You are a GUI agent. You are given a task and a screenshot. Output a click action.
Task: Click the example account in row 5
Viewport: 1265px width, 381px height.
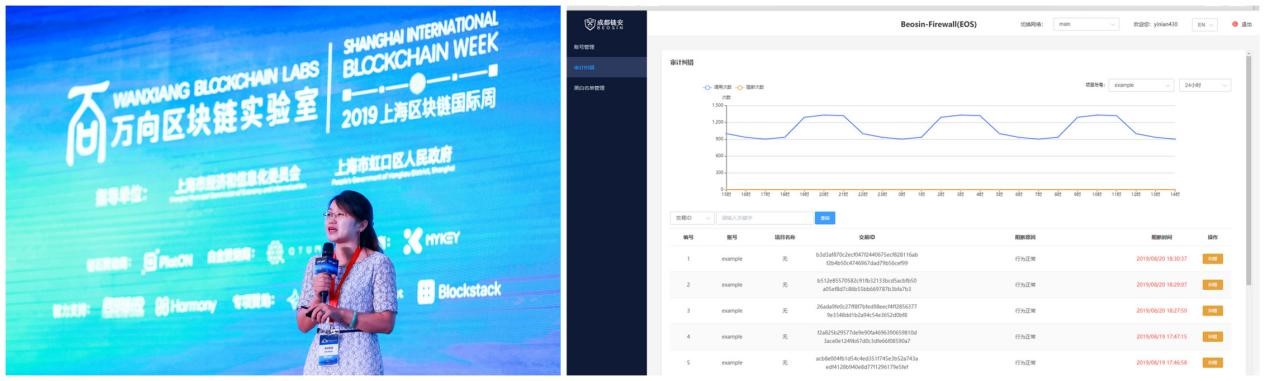click(x=732, y=362)
